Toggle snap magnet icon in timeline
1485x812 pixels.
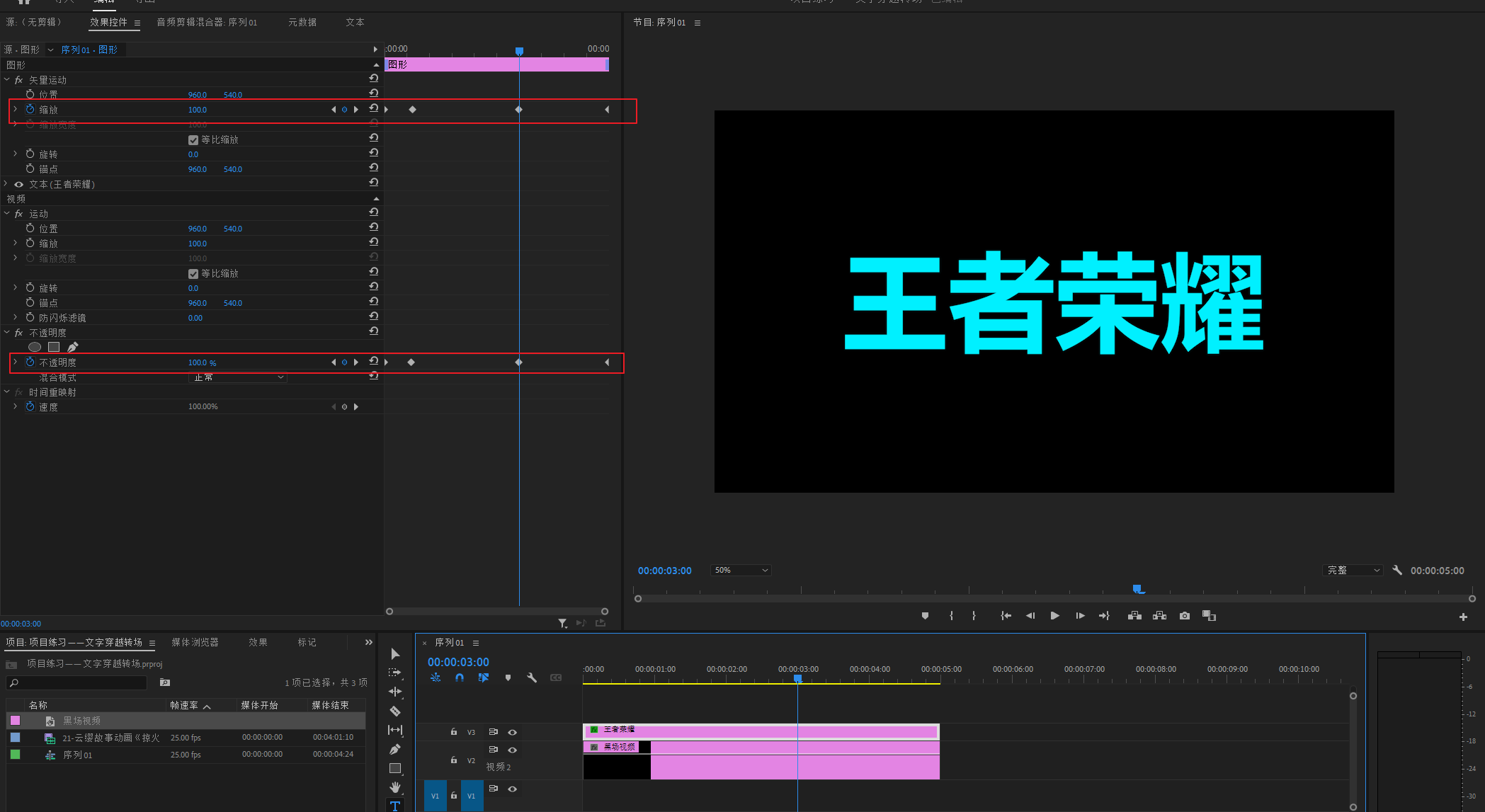pos(460,677)
